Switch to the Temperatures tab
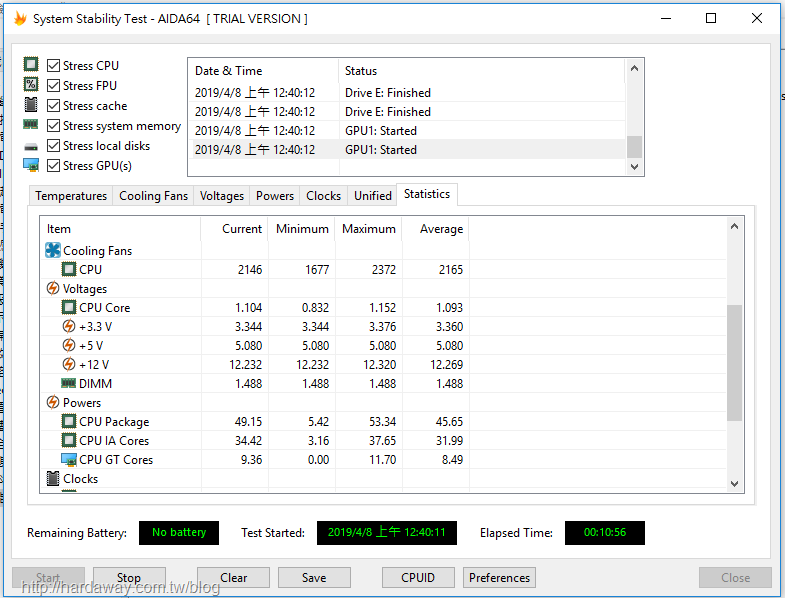This screenshot has height=598, width=785. (71, 196)
